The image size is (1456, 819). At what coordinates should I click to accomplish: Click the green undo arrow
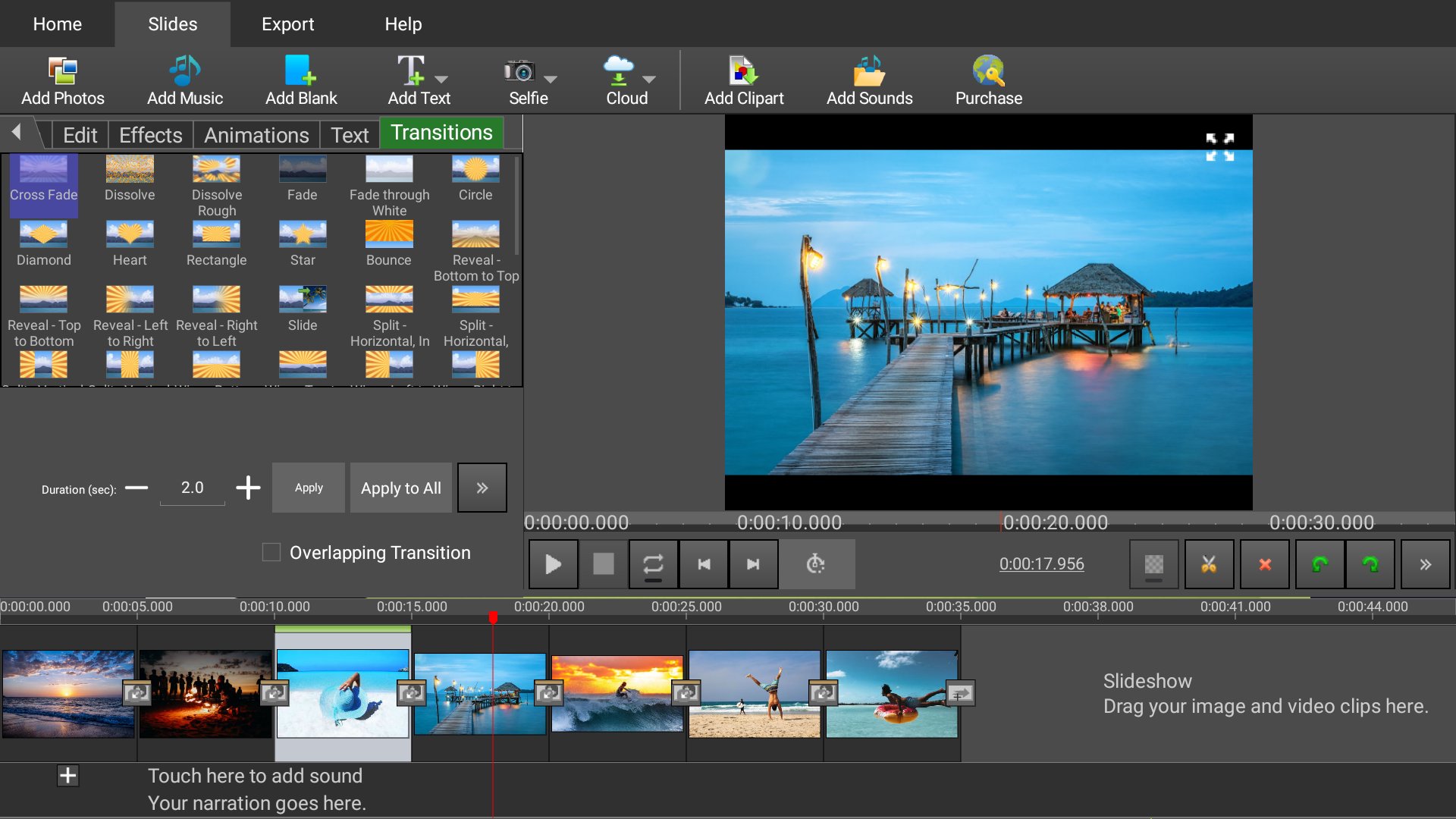pos(1319,564)
